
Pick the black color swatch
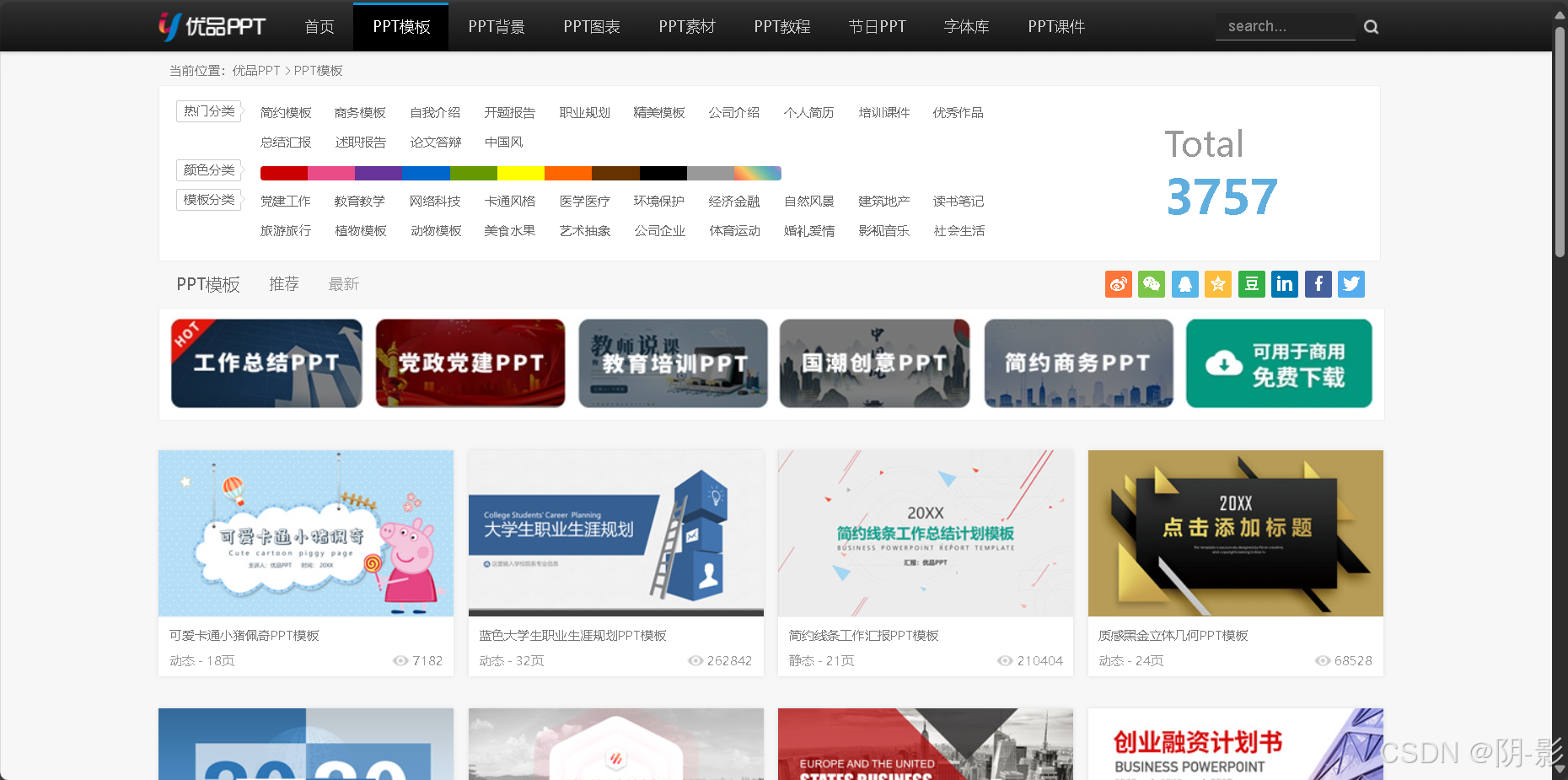click(663, 174)
